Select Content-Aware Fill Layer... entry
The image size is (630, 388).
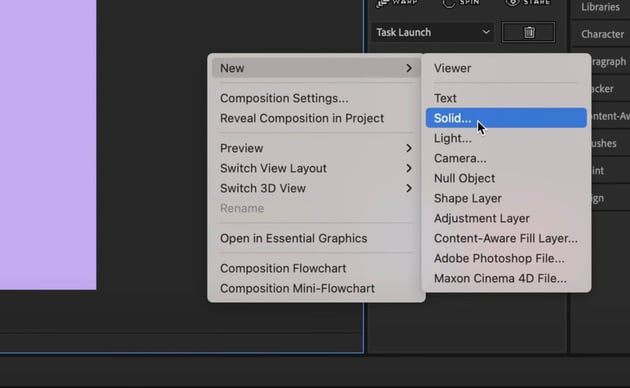[x=506, y=239]
